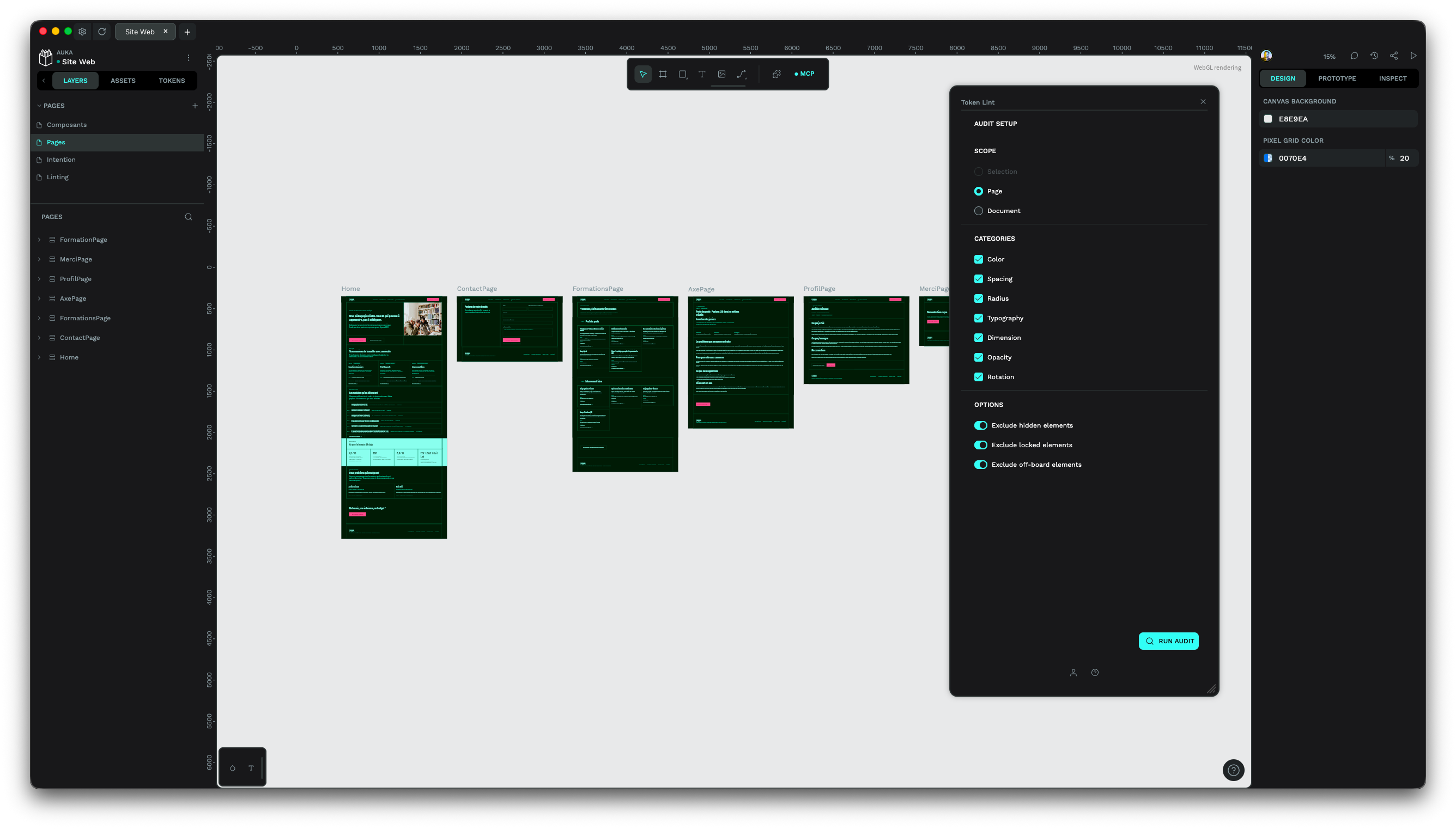Click the RUN AUDIT button
Image resolution: width=1456 pixels, height=829 pixels.
pos(1168,641)
